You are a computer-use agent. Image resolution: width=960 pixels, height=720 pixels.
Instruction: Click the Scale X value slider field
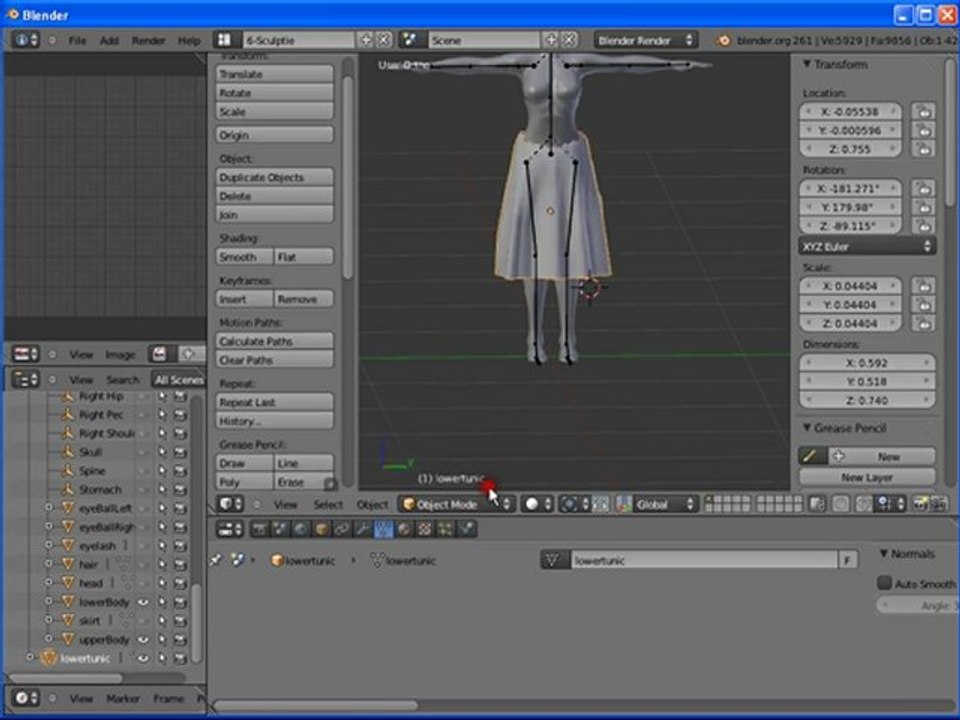[851, 286]
